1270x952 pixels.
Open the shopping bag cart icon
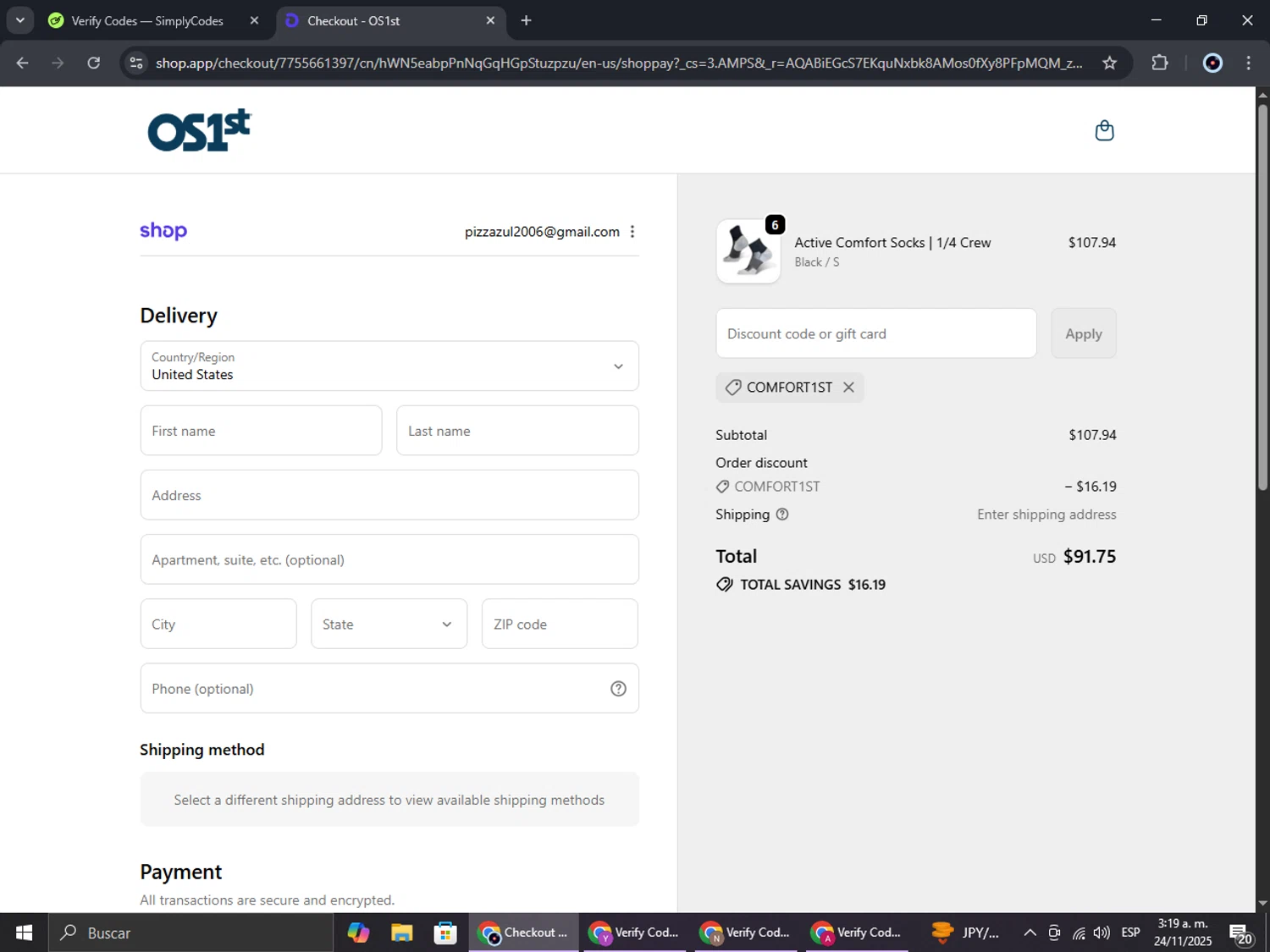pos(1104,130)
